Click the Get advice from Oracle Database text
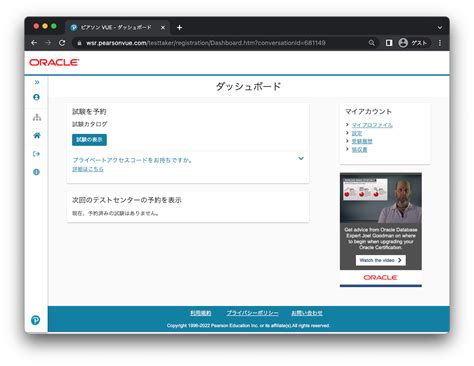Screen dimensions: 474x366 pyautogui.click(x=381, y=238)
